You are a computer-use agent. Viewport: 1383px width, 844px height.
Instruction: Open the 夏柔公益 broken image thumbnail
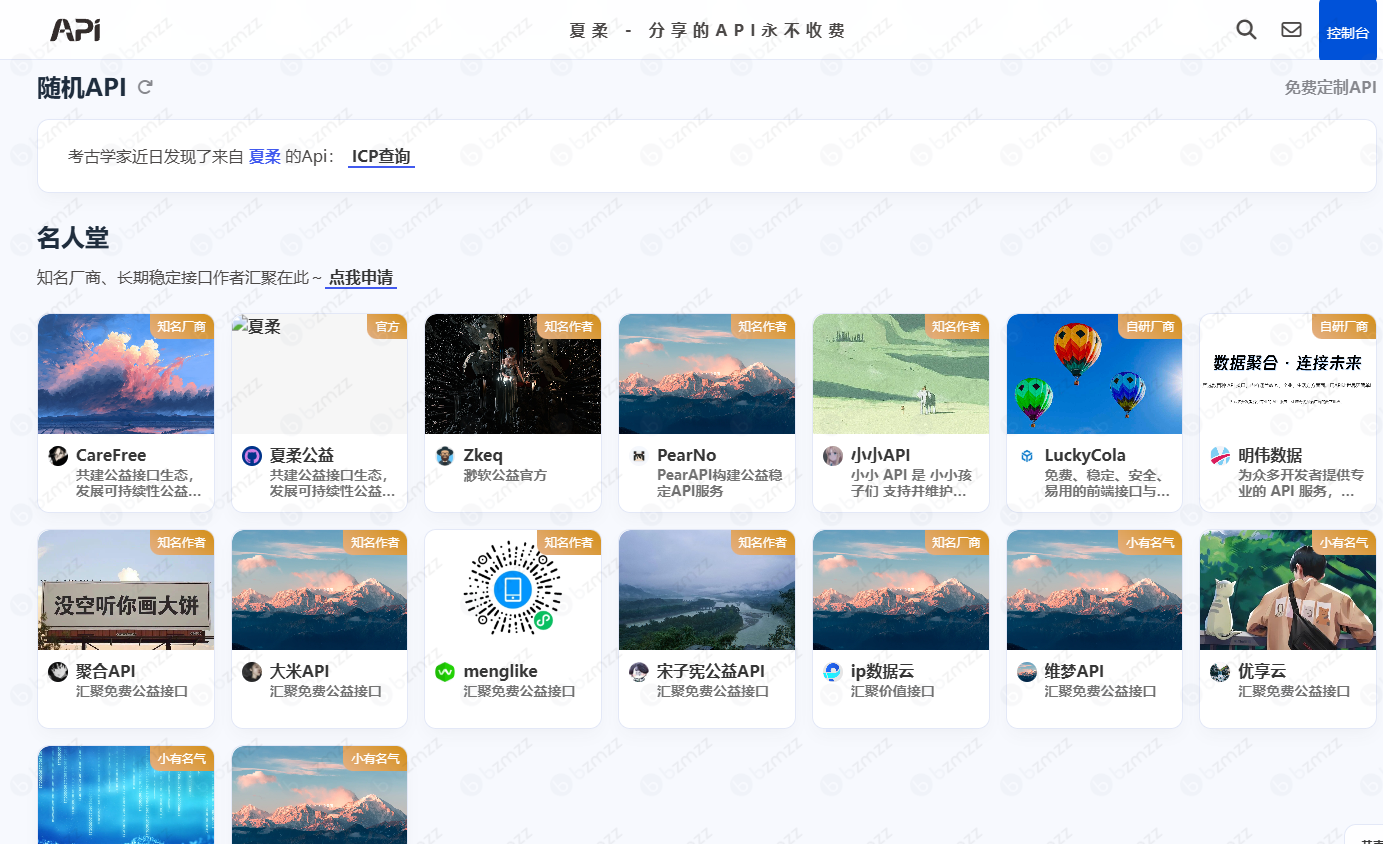point(320,374)
